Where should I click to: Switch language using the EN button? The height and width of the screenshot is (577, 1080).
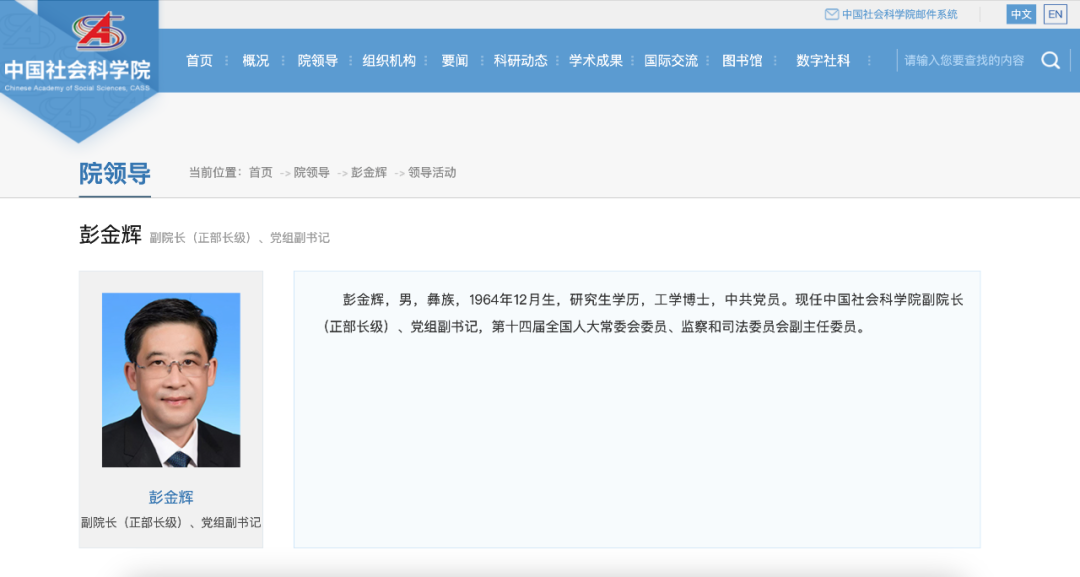(x=1053, y=13)
